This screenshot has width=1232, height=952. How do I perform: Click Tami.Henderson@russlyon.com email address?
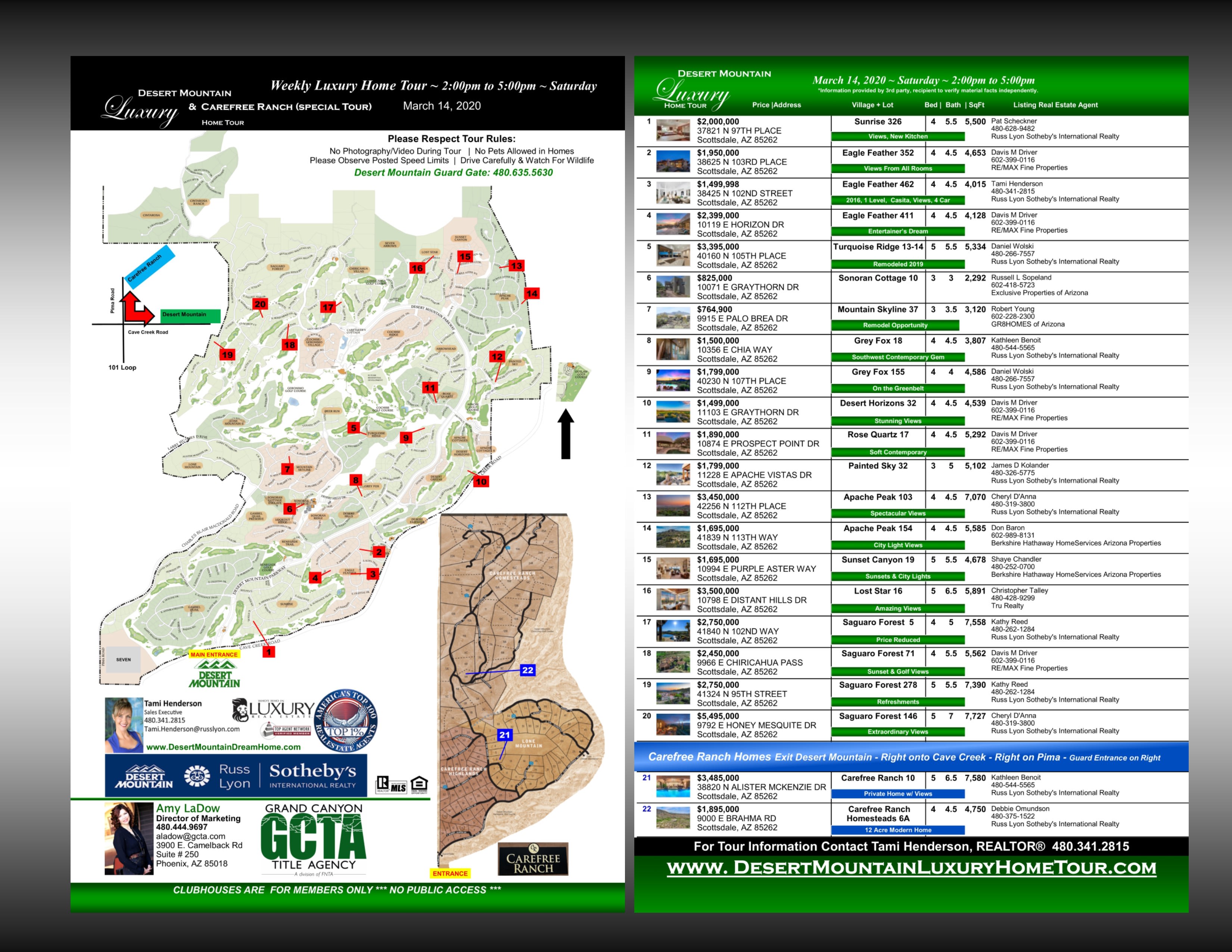pyautogui.click(x=192, y=729)
